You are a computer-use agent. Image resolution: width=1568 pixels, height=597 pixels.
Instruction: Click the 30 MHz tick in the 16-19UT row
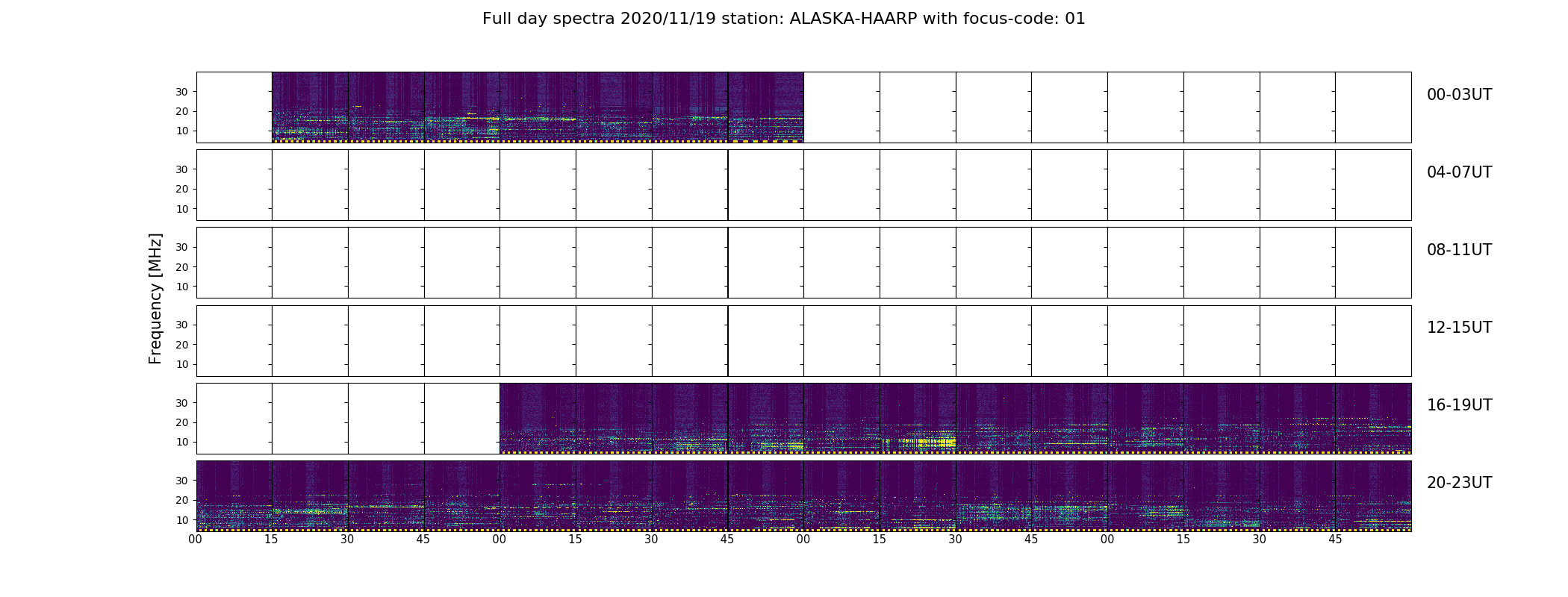[x=181, y=403]
